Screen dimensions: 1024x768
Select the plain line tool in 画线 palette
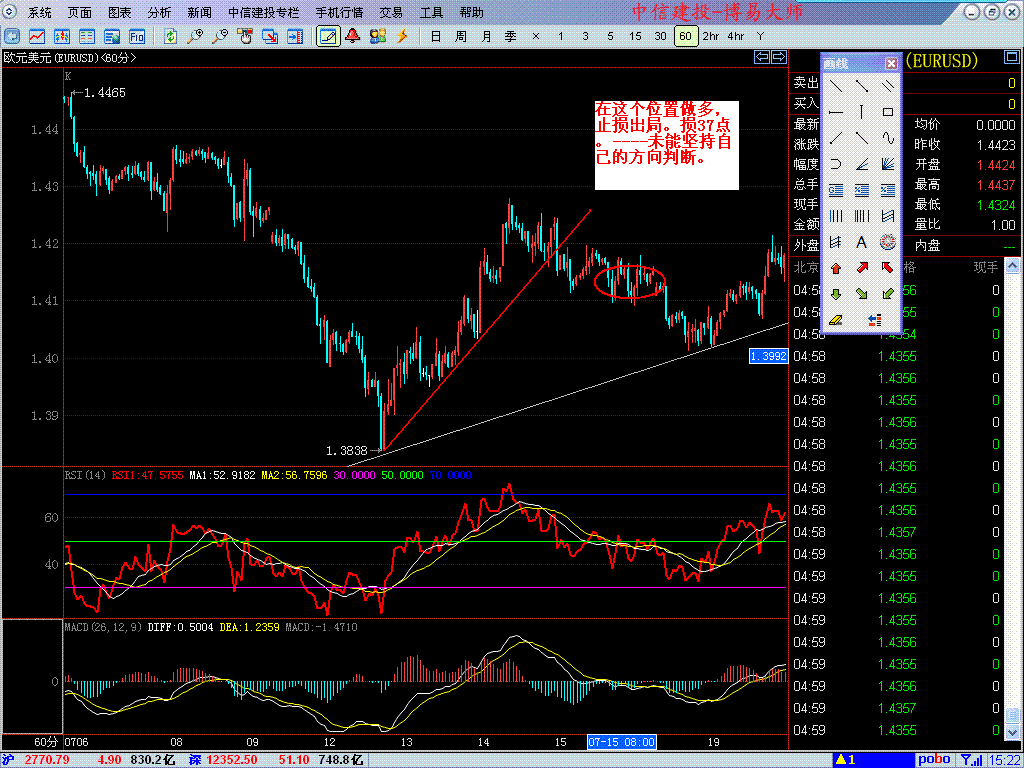pos(835,86)
